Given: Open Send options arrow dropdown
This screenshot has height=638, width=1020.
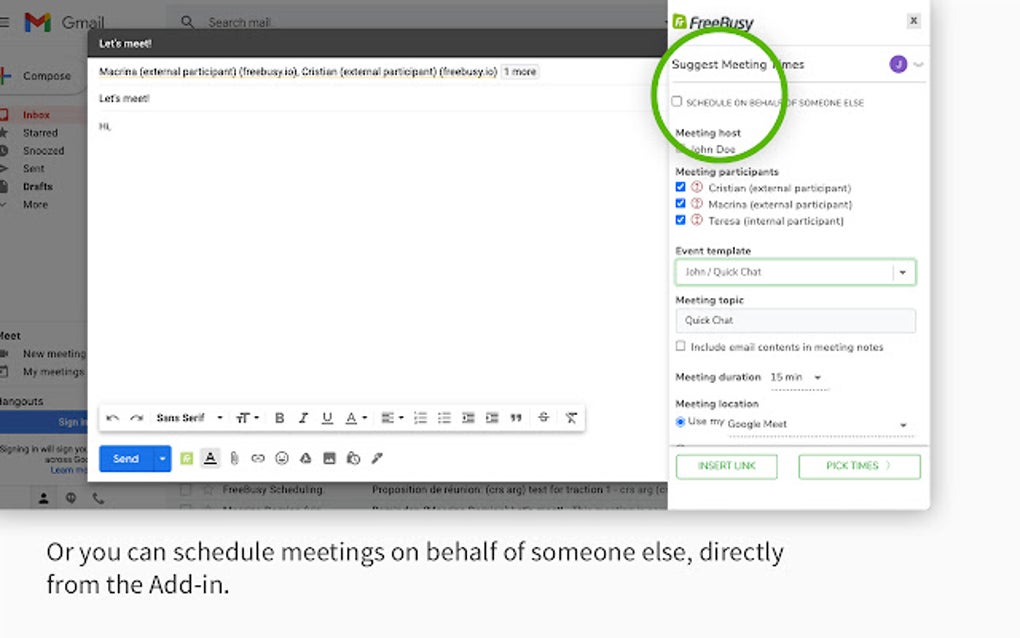Looking at the screenshot, I should tap(162, 459).
